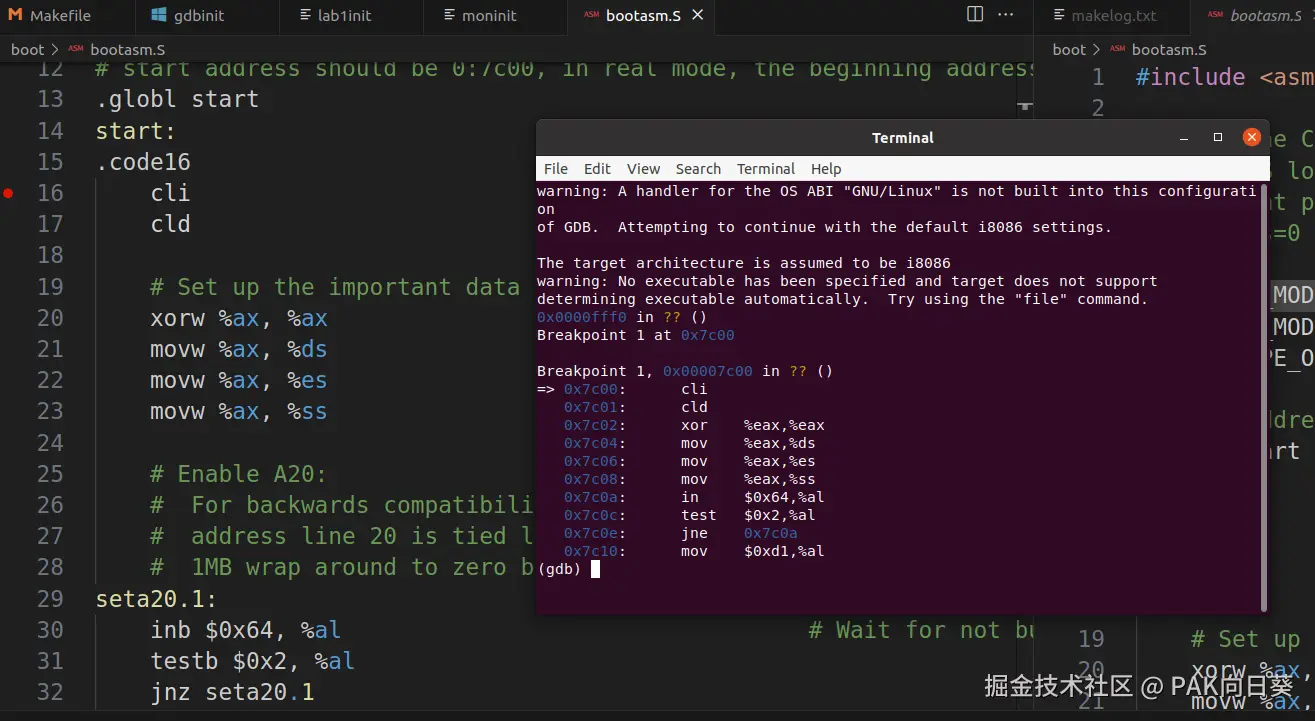Image resolution: width=1315 pixels, height=721 pixels.
Task: Close the Terminal window with orange button
Action: click(1251, 138)
